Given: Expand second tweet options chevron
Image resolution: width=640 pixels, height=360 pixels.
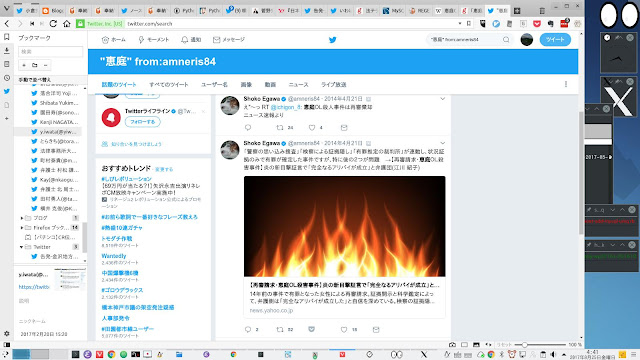Looking at the screenshot, I should coord(442,143).
